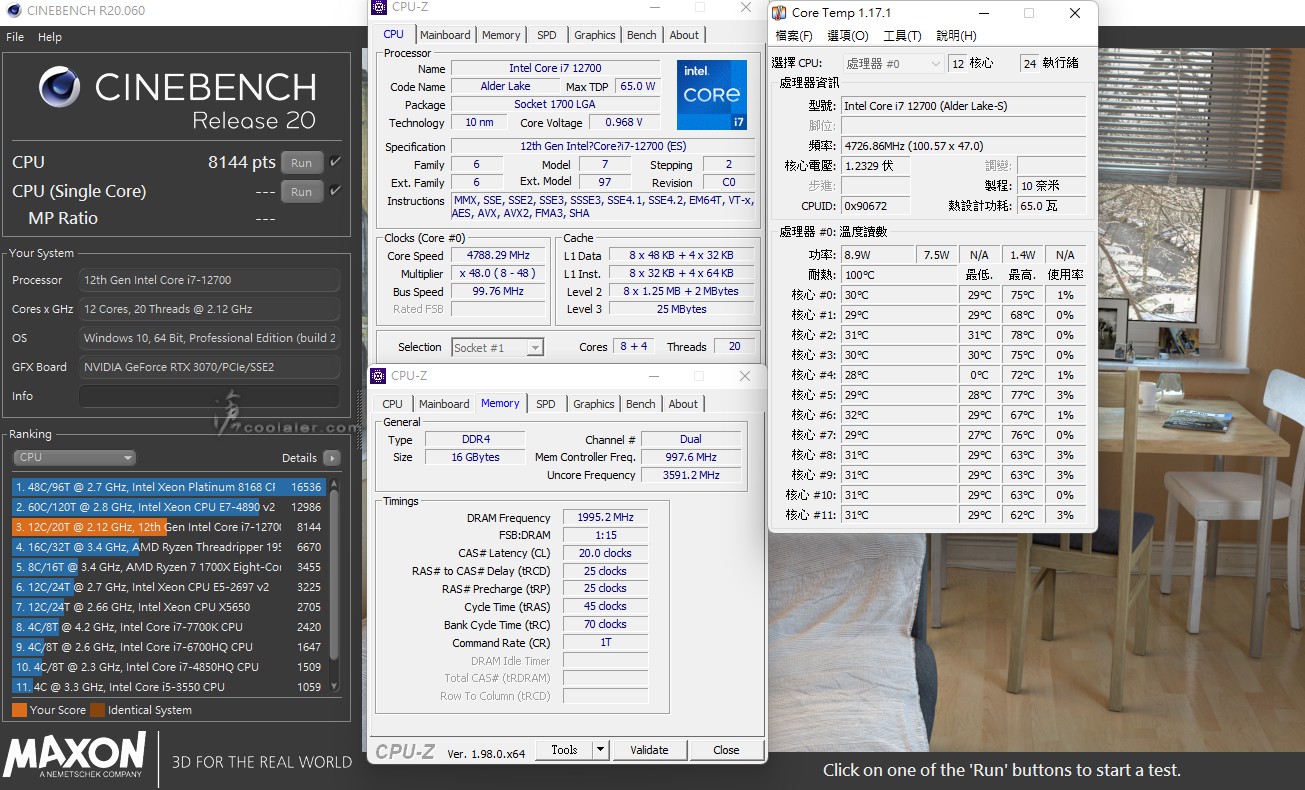This screenshot has height=790, width=1305.
Task: Toggle the CPU Single Core test checkmark
Action: pos(336,191)
